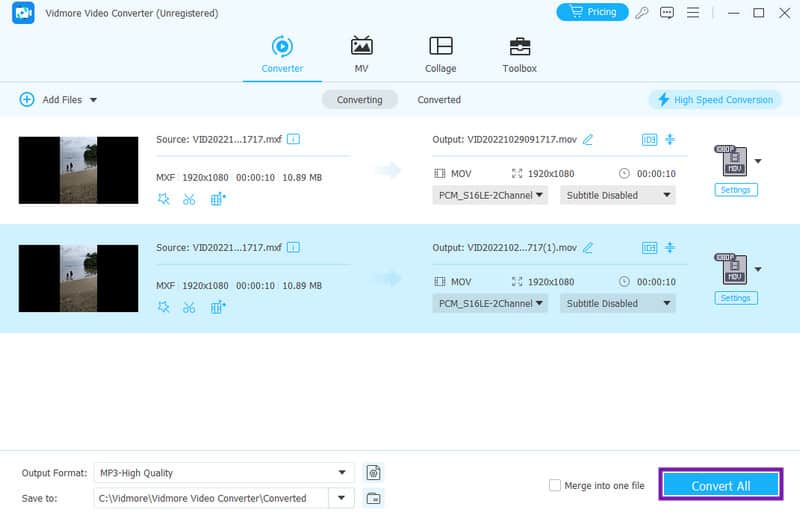
Task: Click the compress icon beside the second output
Action: pos(670,247)
